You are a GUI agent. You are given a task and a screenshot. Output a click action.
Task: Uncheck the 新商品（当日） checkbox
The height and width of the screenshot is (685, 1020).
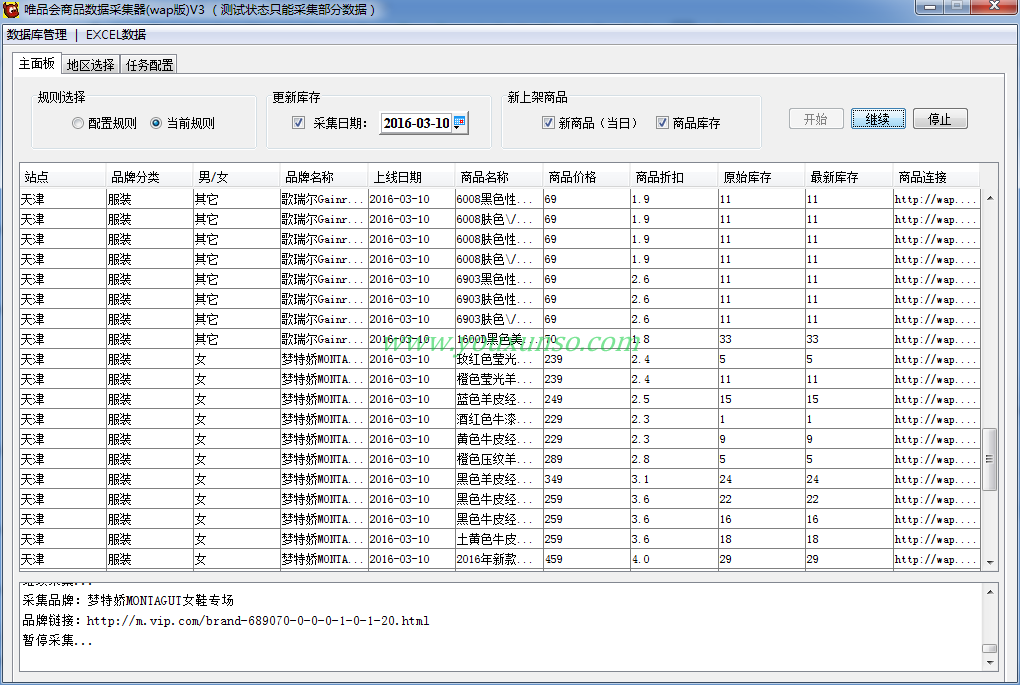(x=548, y=123)
